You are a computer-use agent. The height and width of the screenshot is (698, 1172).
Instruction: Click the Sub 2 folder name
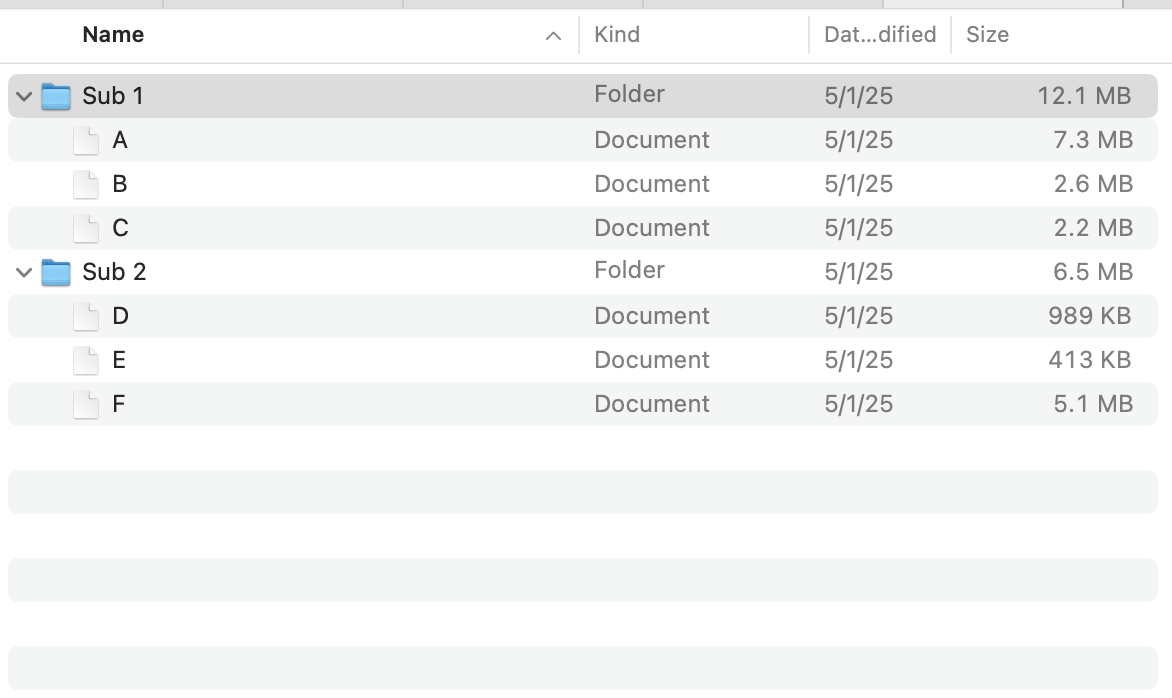pos(114,272)
